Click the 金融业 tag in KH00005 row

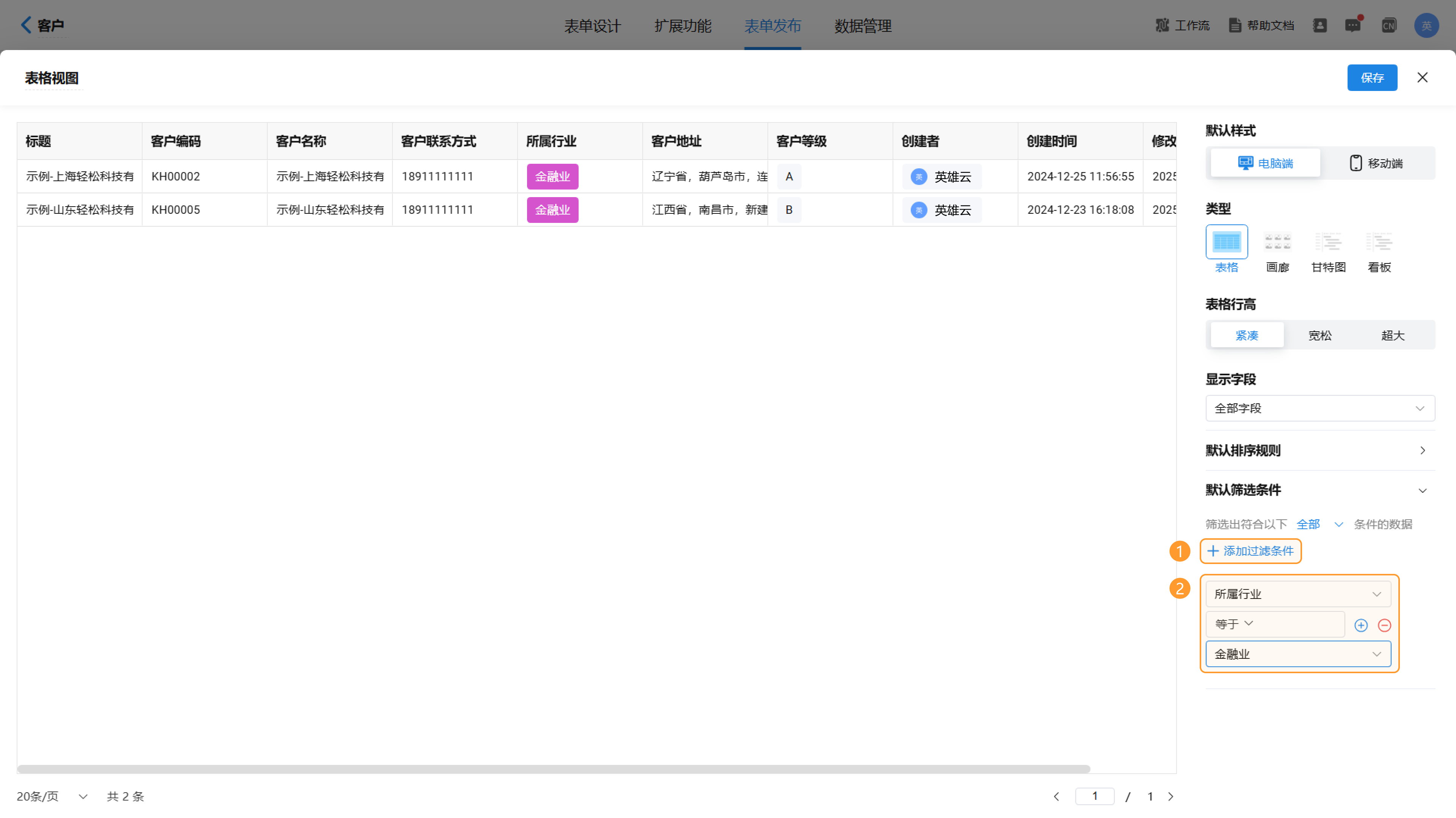(x=552, y=210)
